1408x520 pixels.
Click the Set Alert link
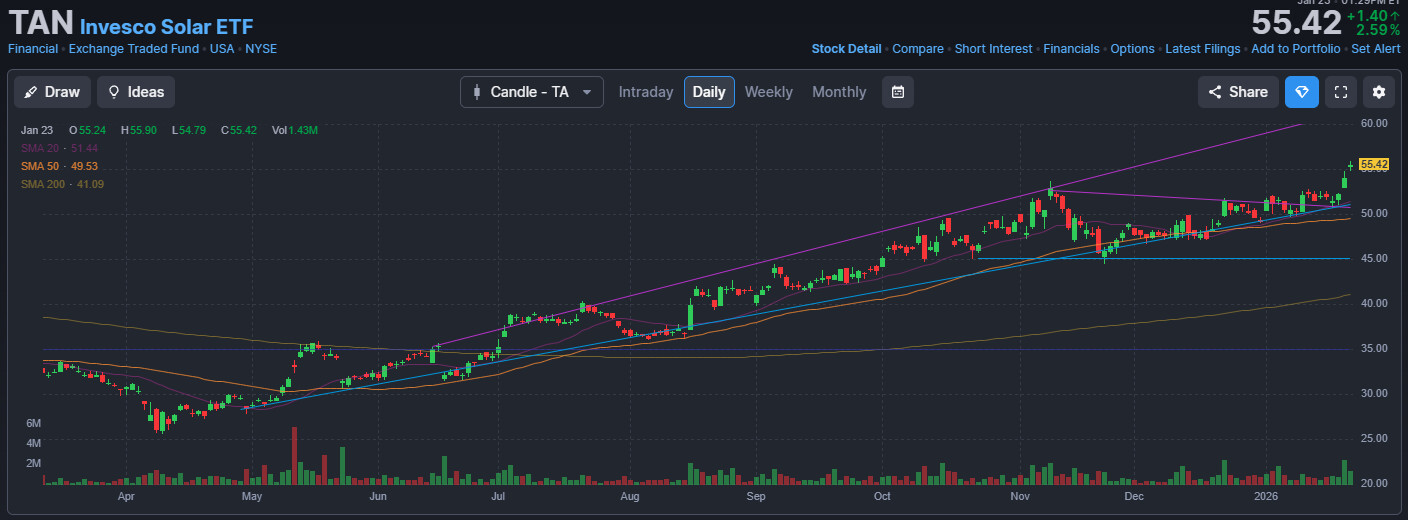pyautogui.click(x=1375, y=49)
